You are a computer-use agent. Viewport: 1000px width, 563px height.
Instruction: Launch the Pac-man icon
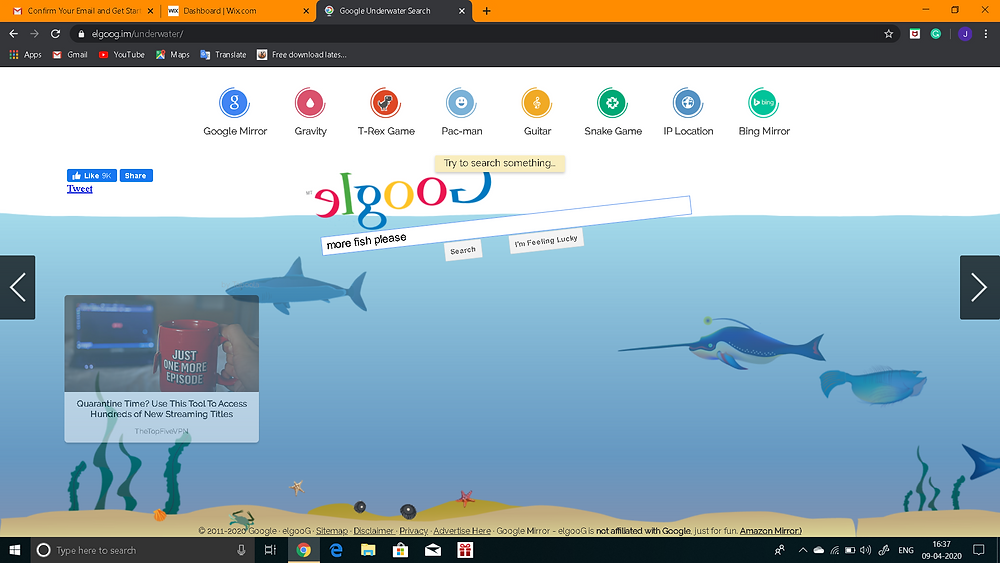point(461,103)
